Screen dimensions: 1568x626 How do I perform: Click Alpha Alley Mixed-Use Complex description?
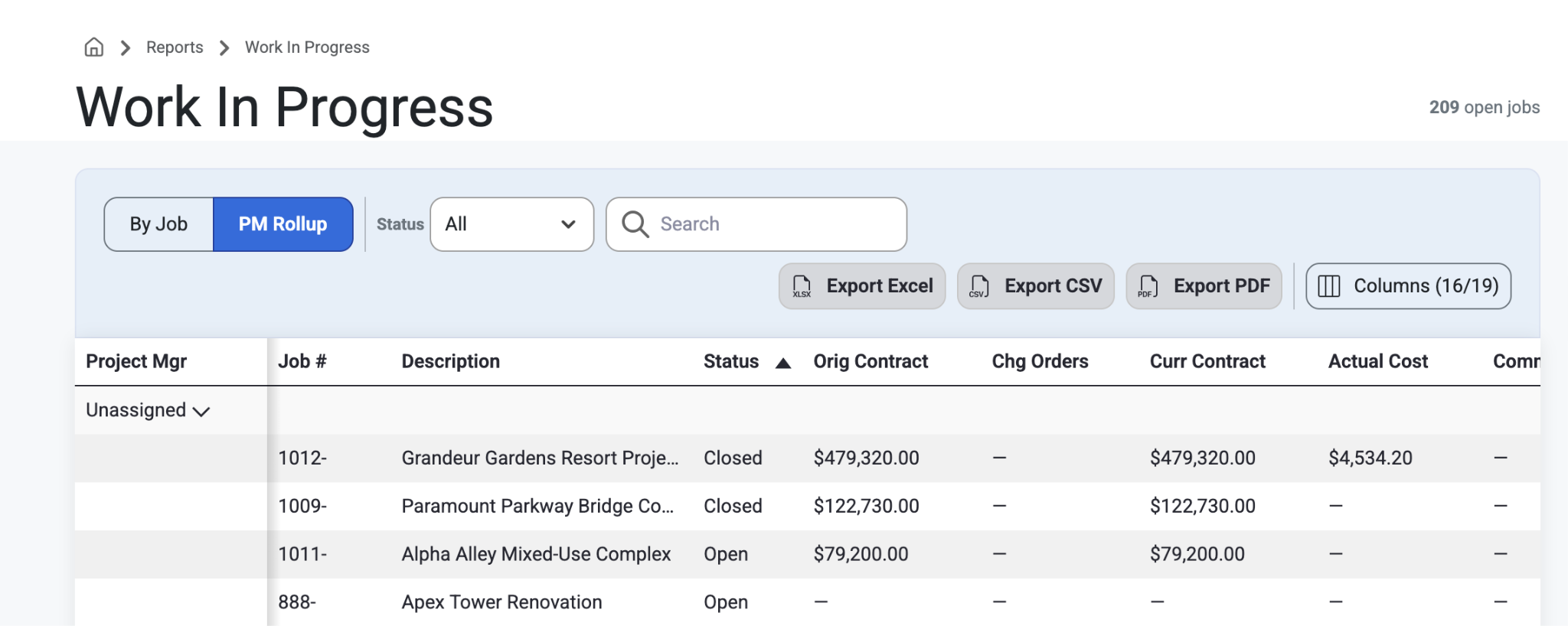click(536, 554)
